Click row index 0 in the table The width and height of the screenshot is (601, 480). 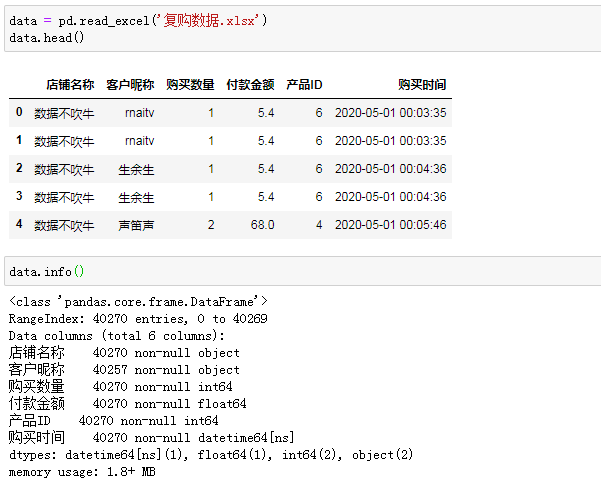[x=19, y=112]
